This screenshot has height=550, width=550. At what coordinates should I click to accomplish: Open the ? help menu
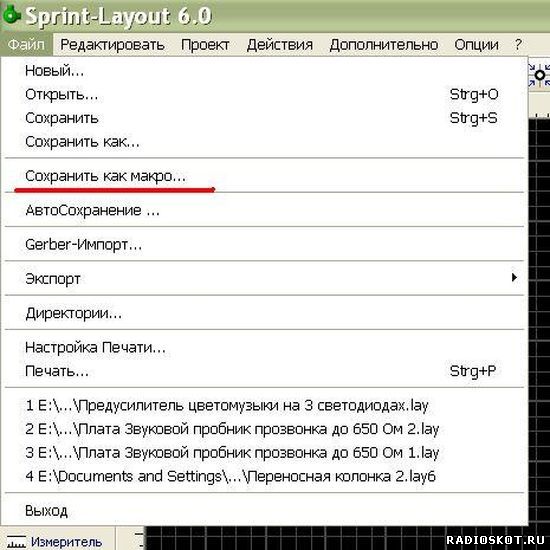click(518, 45)
